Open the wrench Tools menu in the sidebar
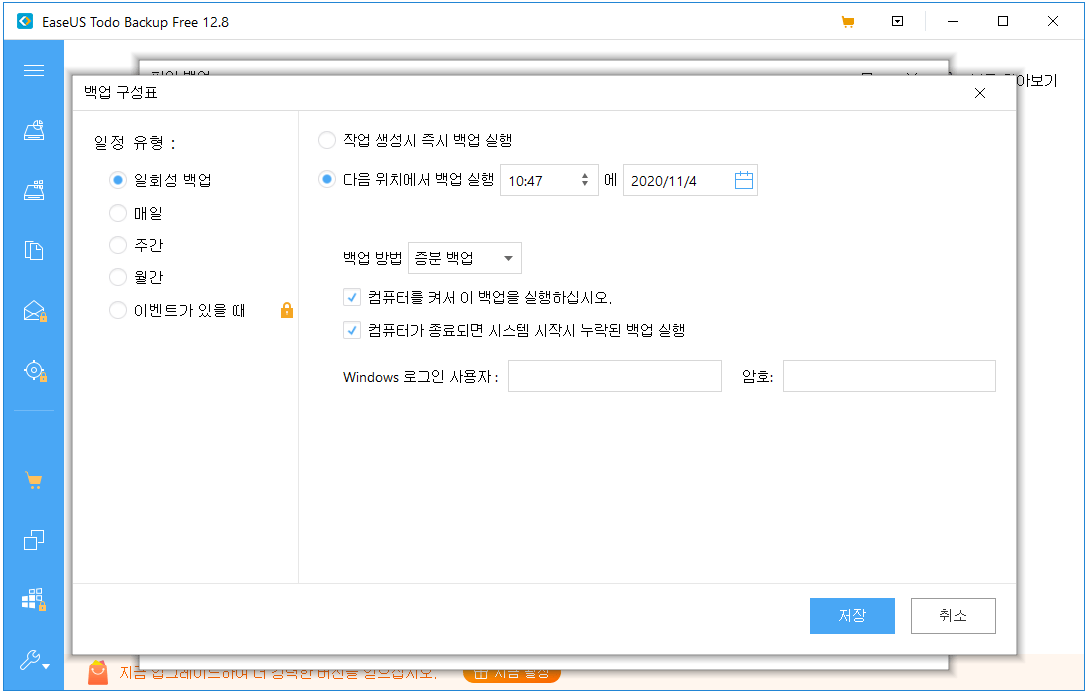Screen dimensions: 1090x695 coord(30,660)
